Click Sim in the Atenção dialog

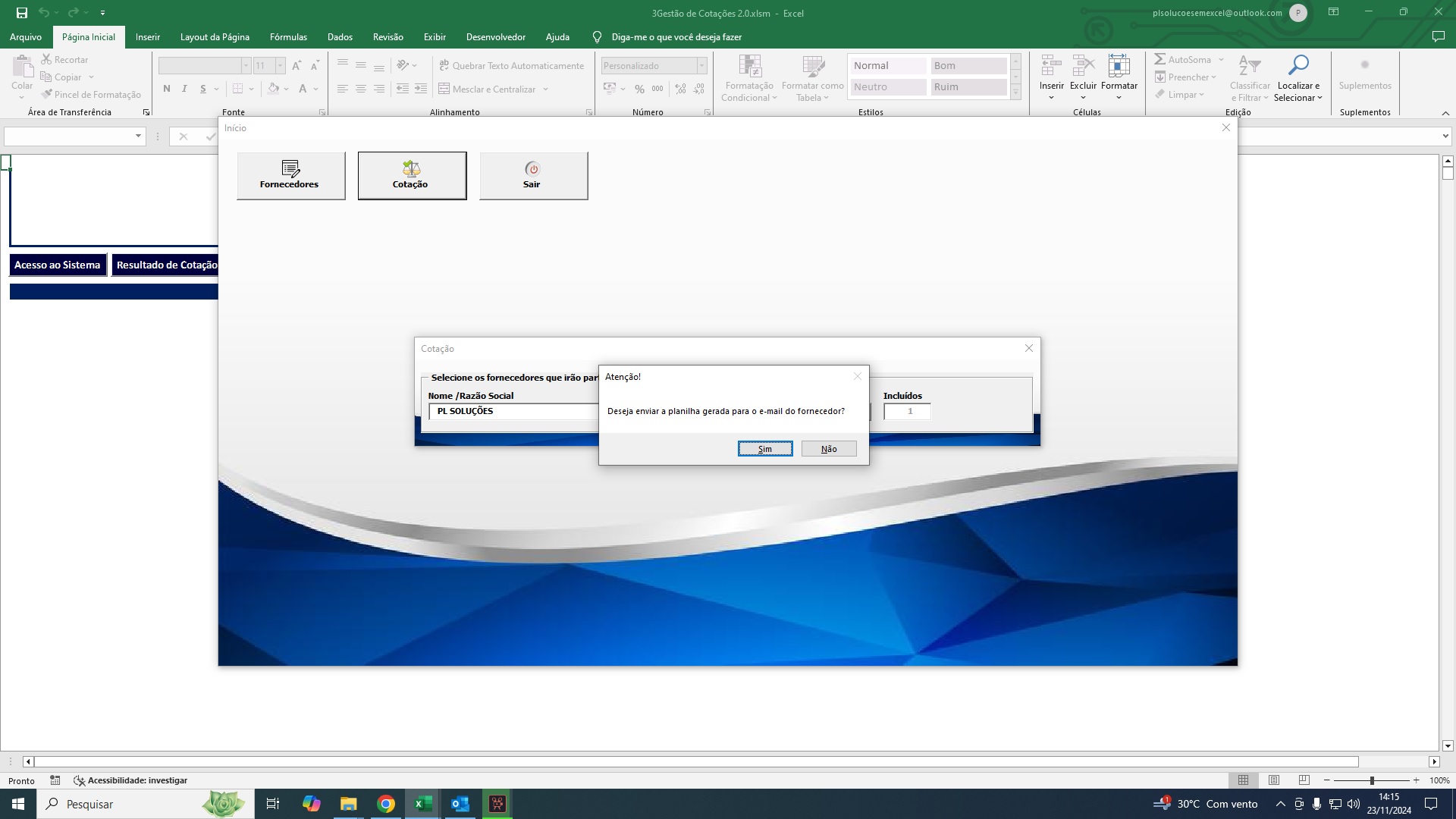pos(765,449)
